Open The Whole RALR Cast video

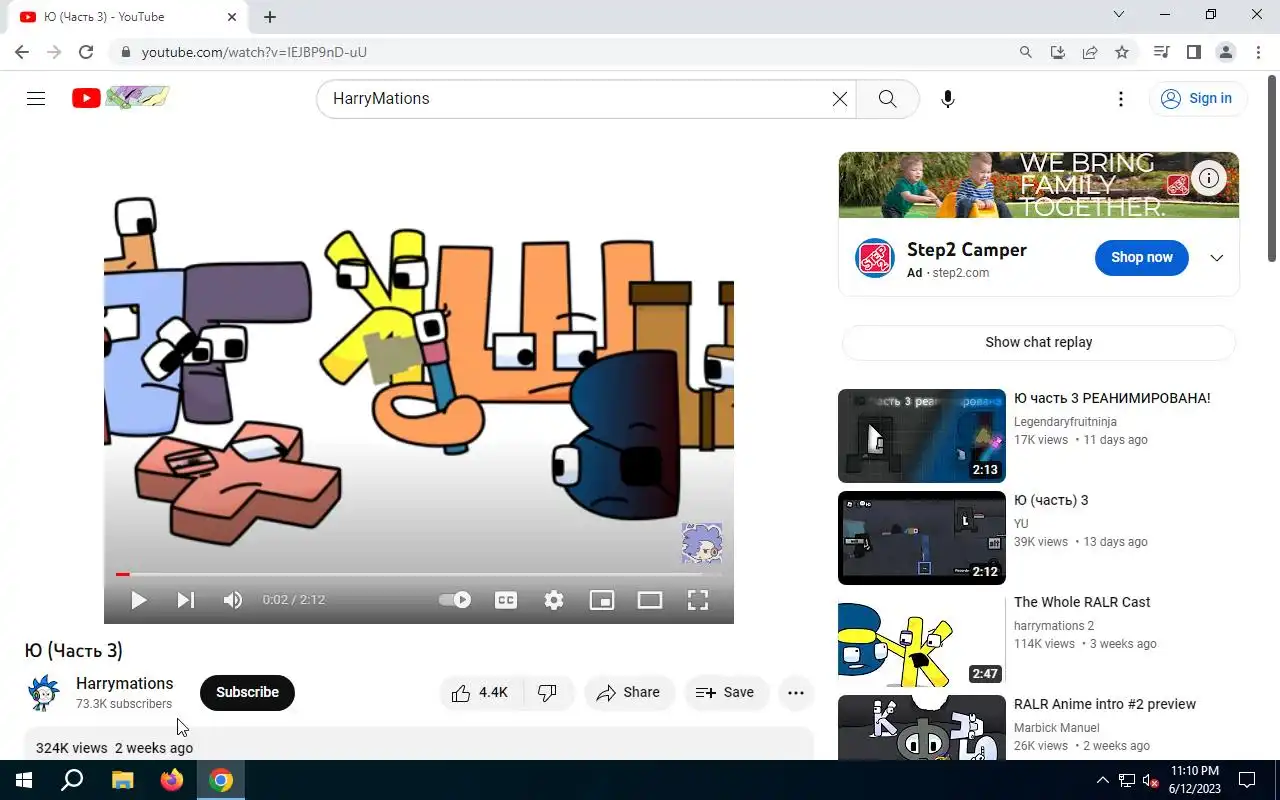(1082, 602)
